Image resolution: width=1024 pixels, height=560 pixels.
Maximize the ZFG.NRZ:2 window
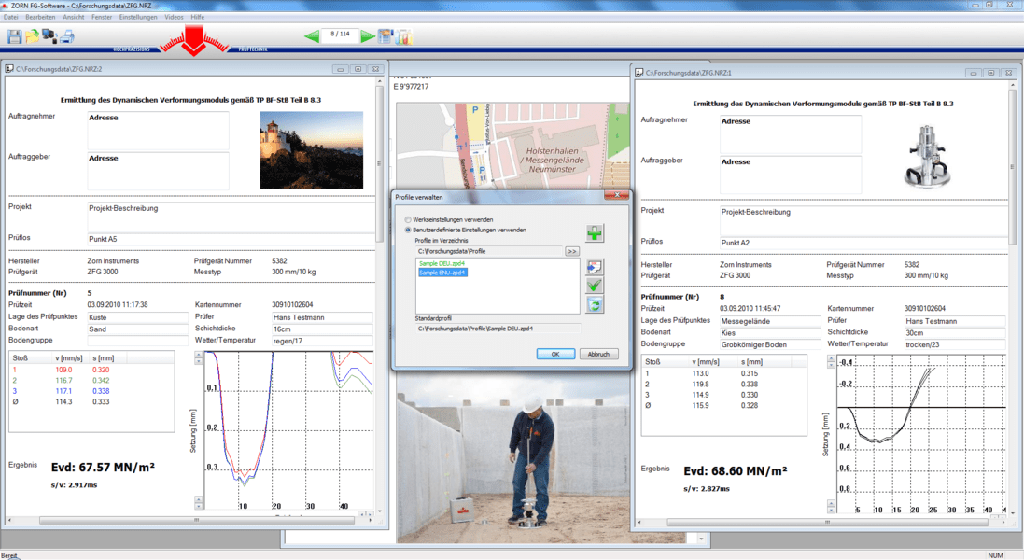click(x=358, y=69)
